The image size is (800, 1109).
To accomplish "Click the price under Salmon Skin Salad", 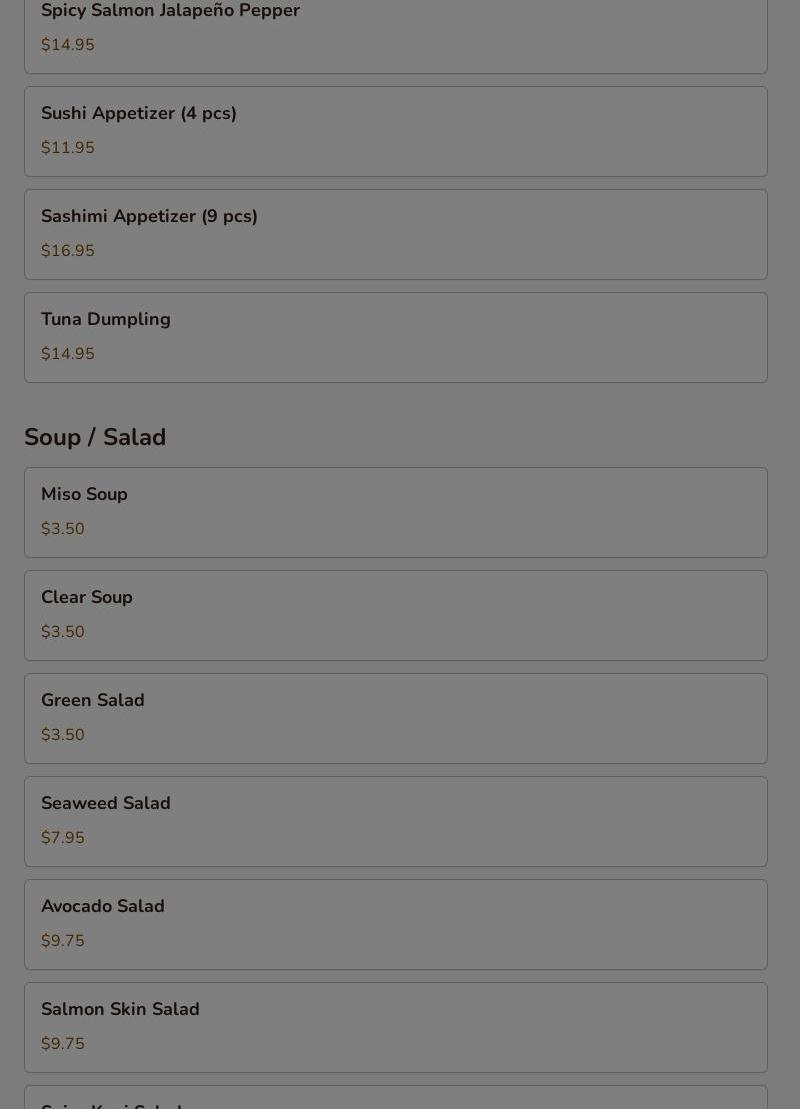I will (x=63, y=1044).
